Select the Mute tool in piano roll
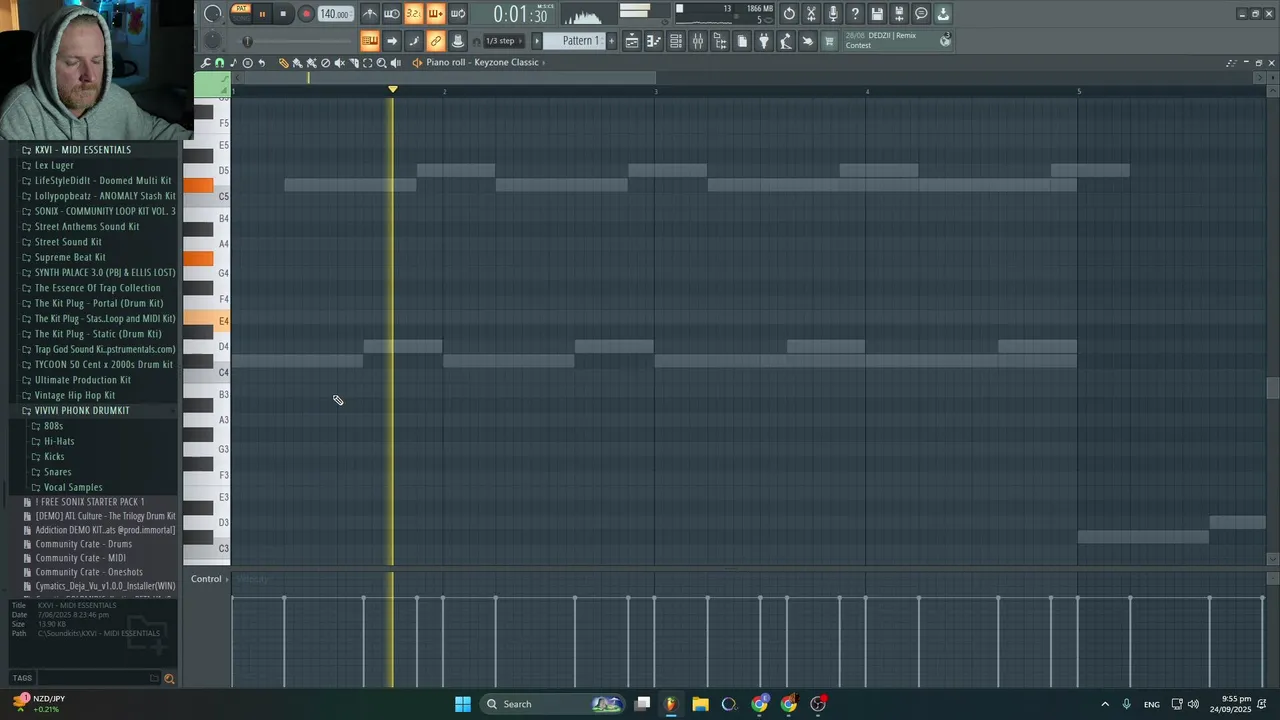The image size is (1280, 720). click(339, 63)
